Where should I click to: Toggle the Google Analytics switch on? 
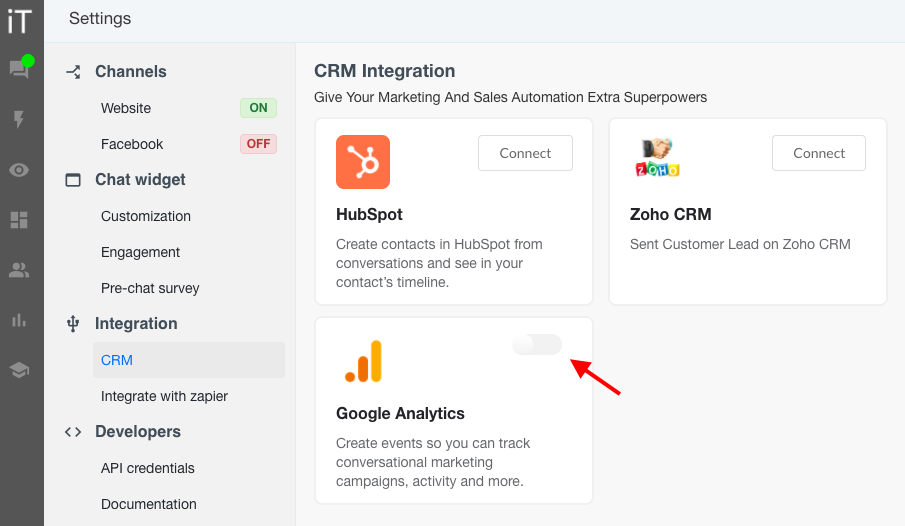537,345
